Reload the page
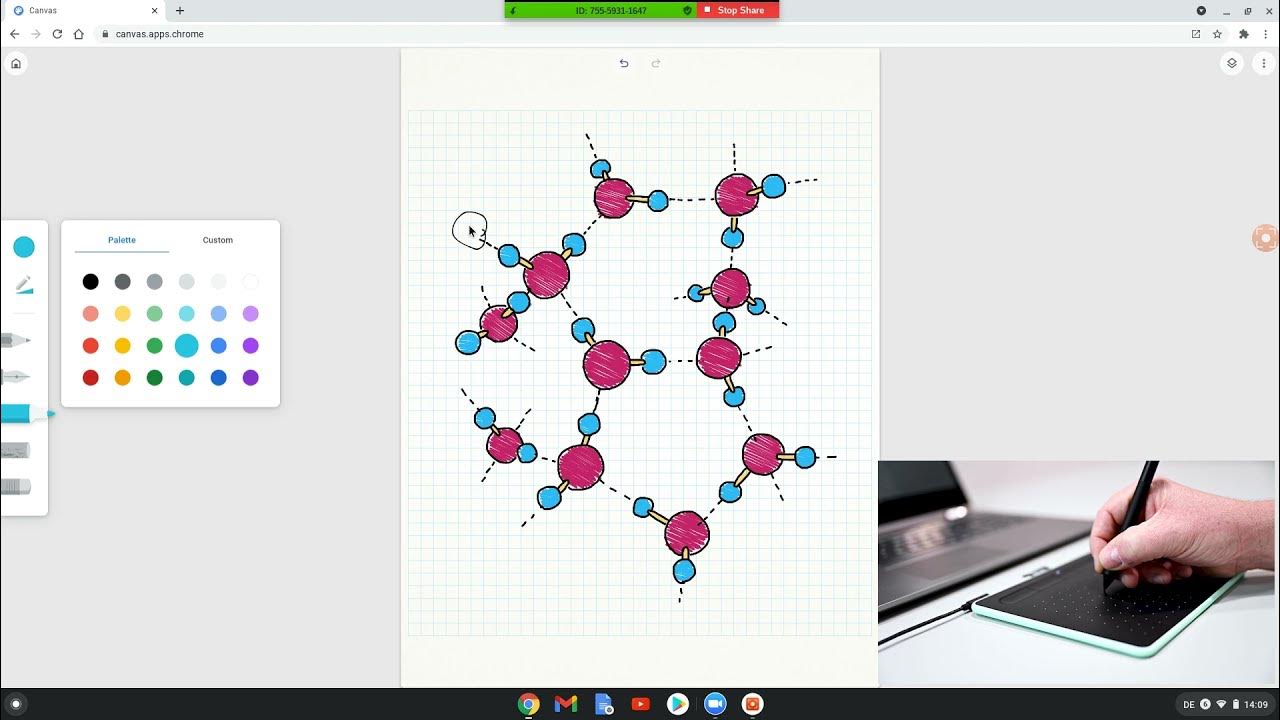The width and height of the screenshot is (1280, 720). [x=57, y=34]
